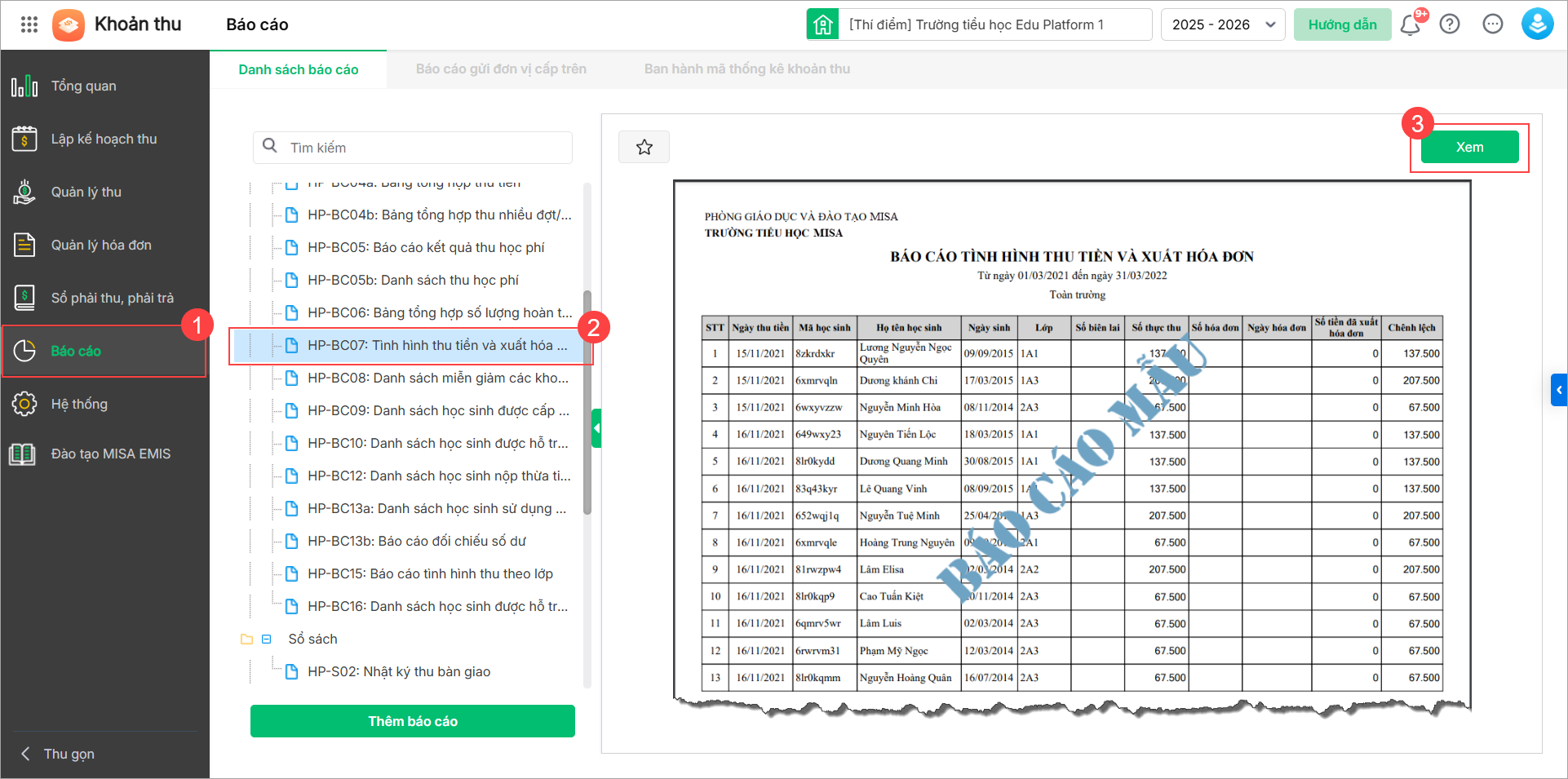Image resolution: width=1568 pixels, height=779 pixels.
Task: Expand the blue side panel handle at right edge
Action: coord(1559,390)
